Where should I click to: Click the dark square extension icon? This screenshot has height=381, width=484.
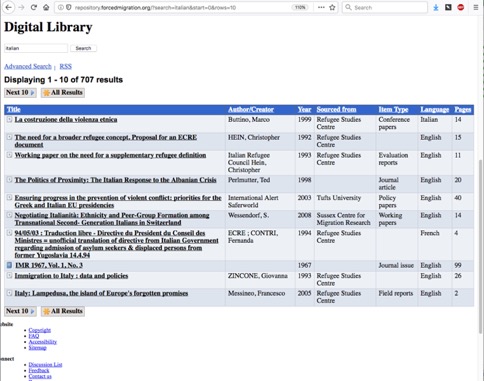tap(448, 7)
